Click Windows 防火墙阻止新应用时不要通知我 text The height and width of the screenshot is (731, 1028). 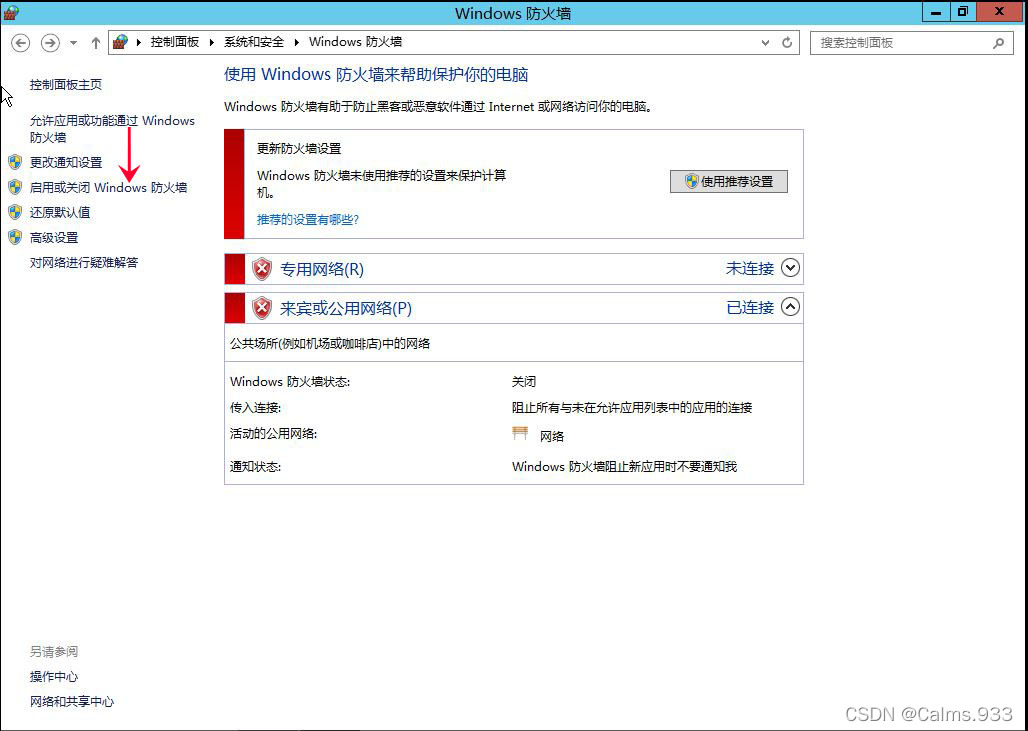[x=624, y=467]
